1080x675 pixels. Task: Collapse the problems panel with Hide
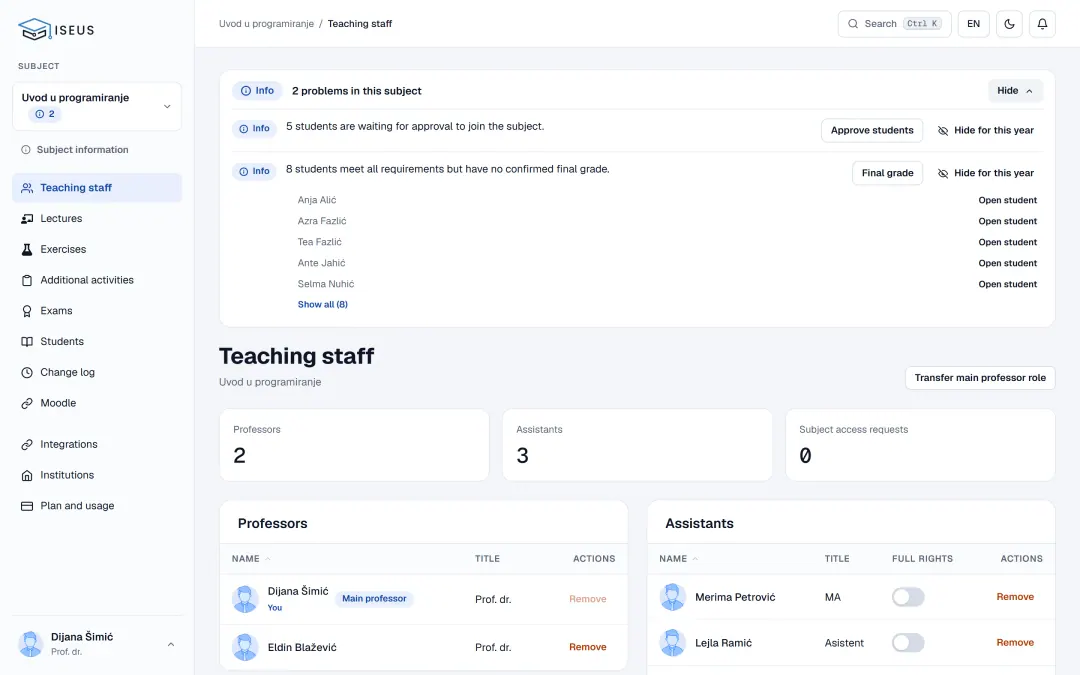coord(1015,91)
